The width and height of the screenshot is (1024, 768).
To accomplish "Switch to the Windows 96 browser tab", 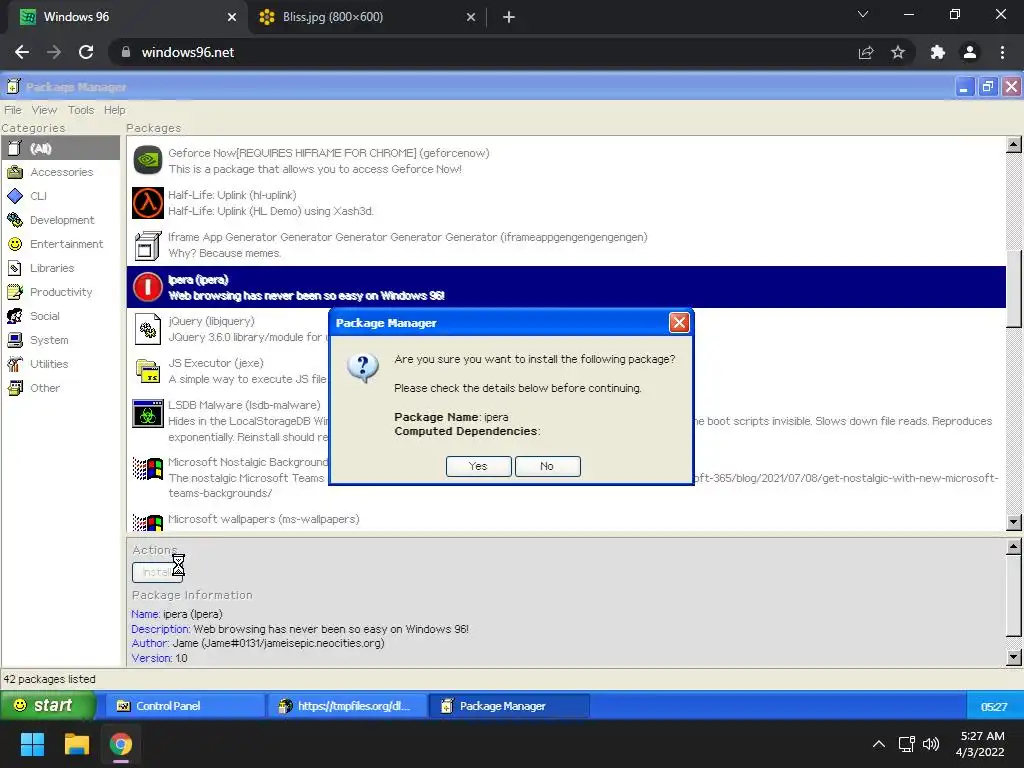I will (128, 17).
